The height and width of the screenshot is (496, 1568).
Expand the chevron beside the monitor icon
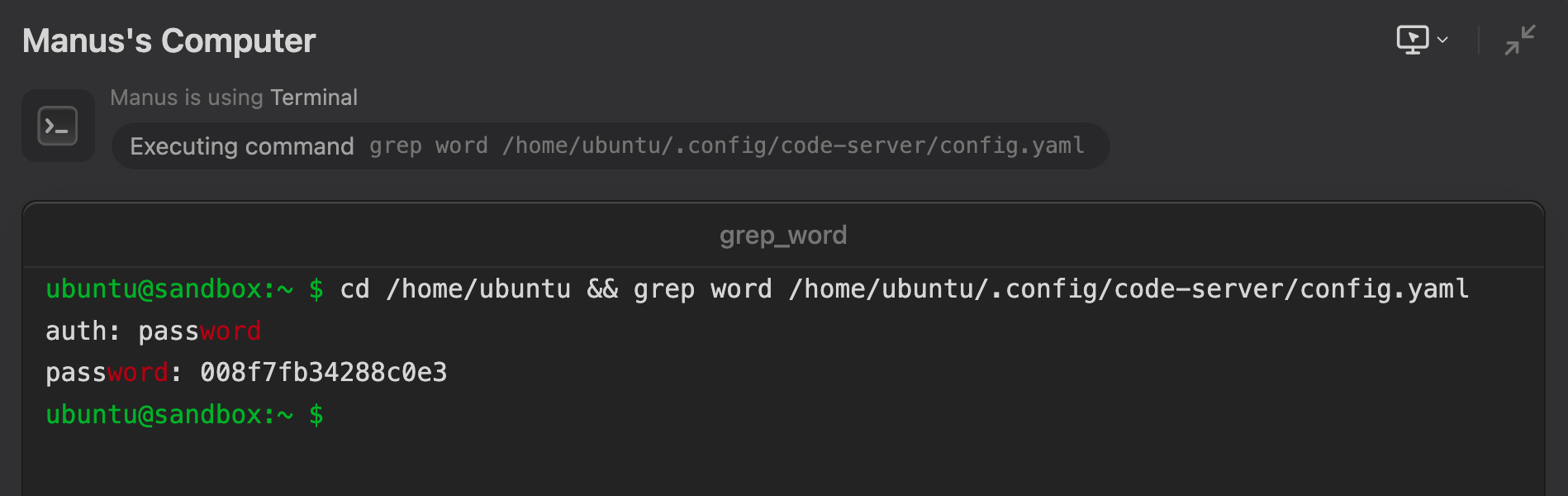[1442, 40]
